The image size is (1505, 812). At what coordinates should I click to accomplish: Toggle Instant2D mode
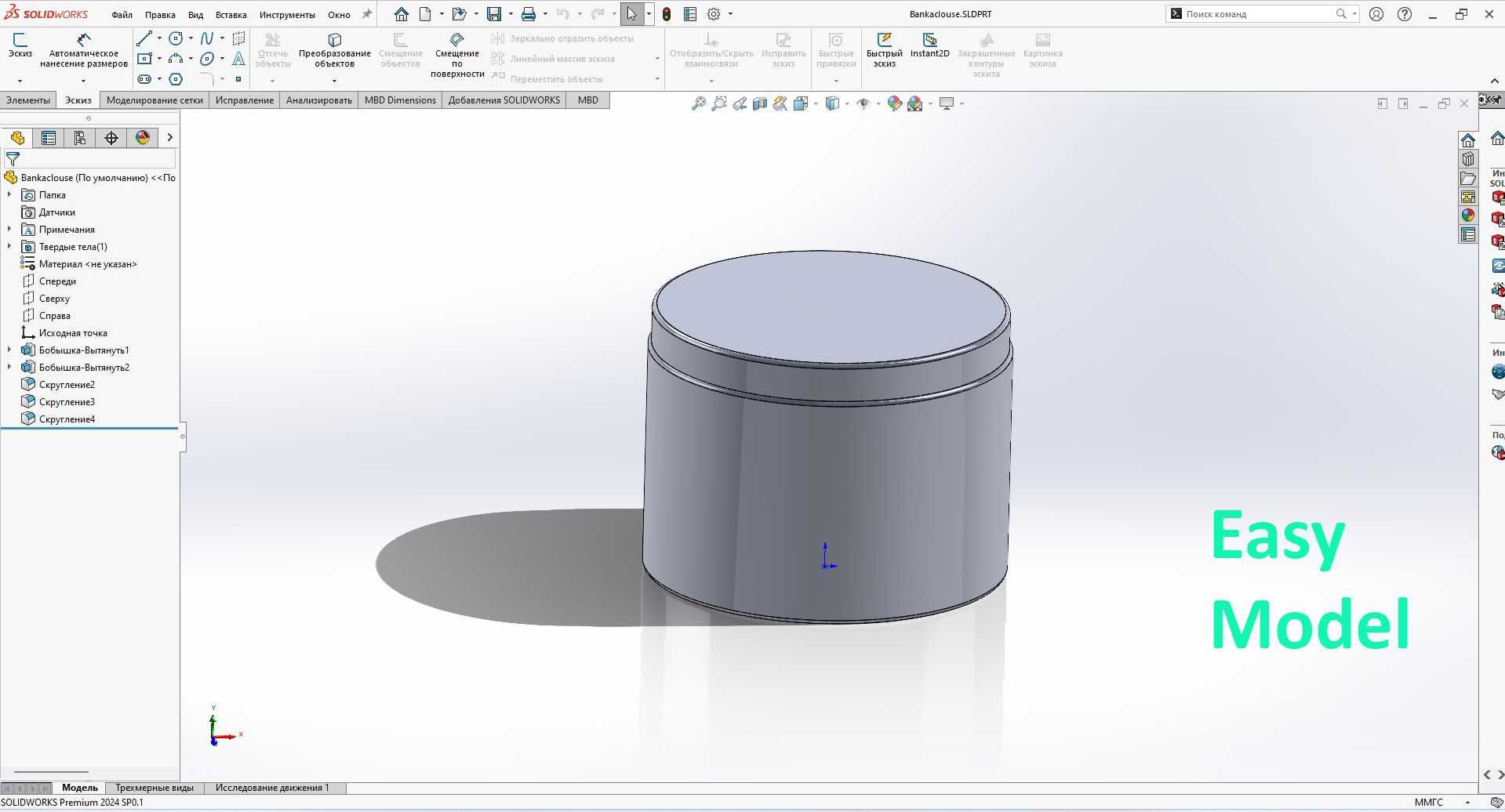pyautogui.click(x=930, y=45)
